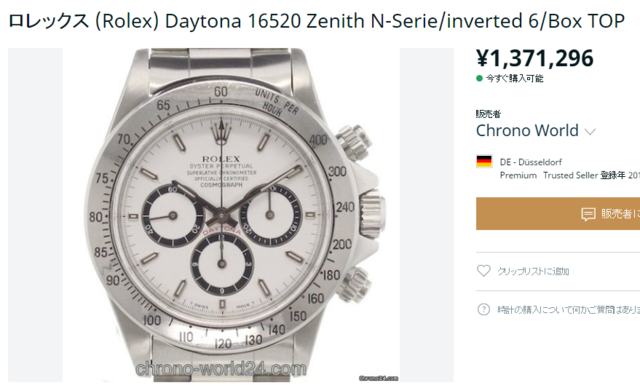Viewport: 640px width, 388px height.
Task: Click the green availability dot indicator
Action: pos(480,78)
